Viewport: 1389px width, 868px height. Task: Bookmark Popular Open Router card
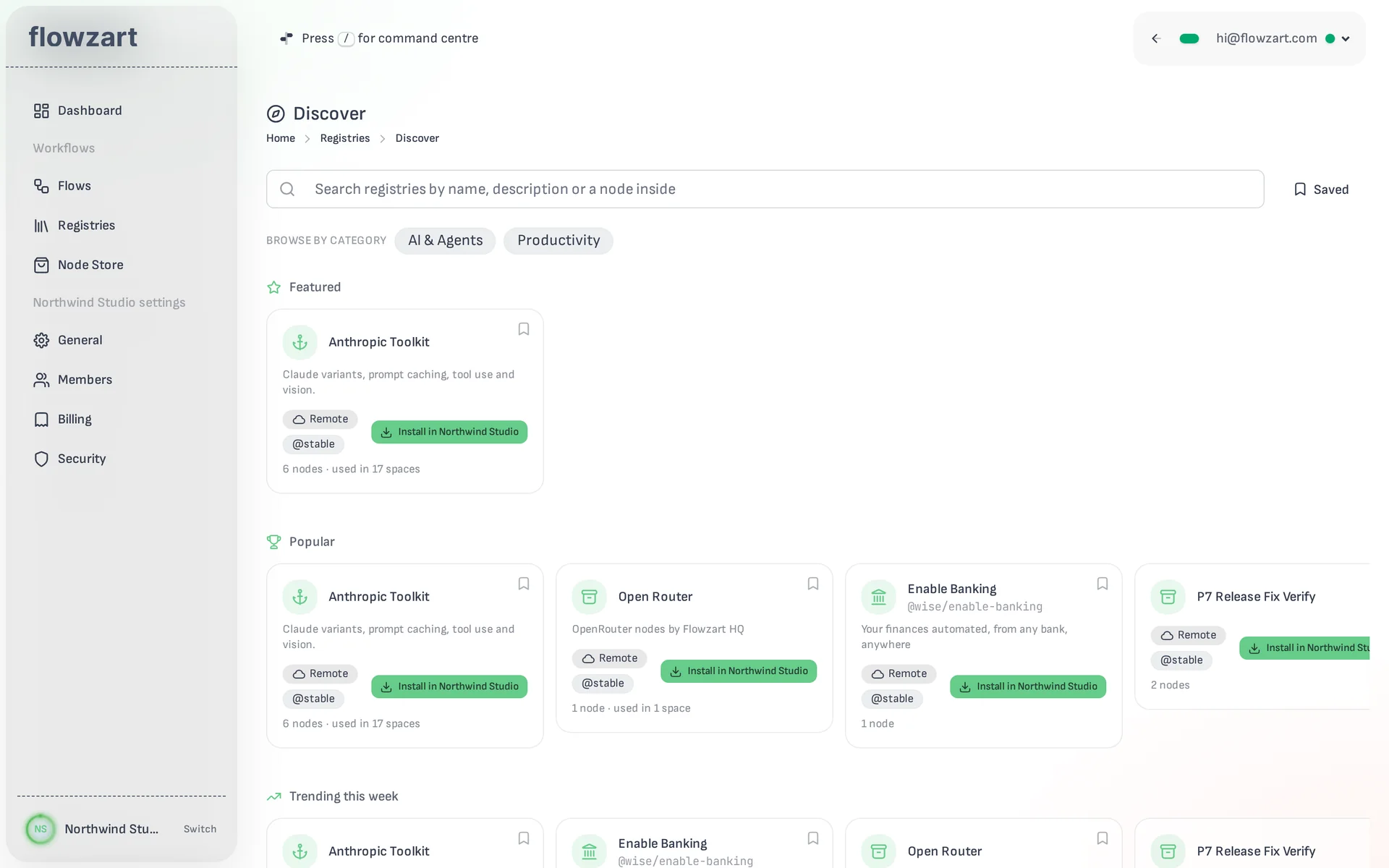[813, 584]
